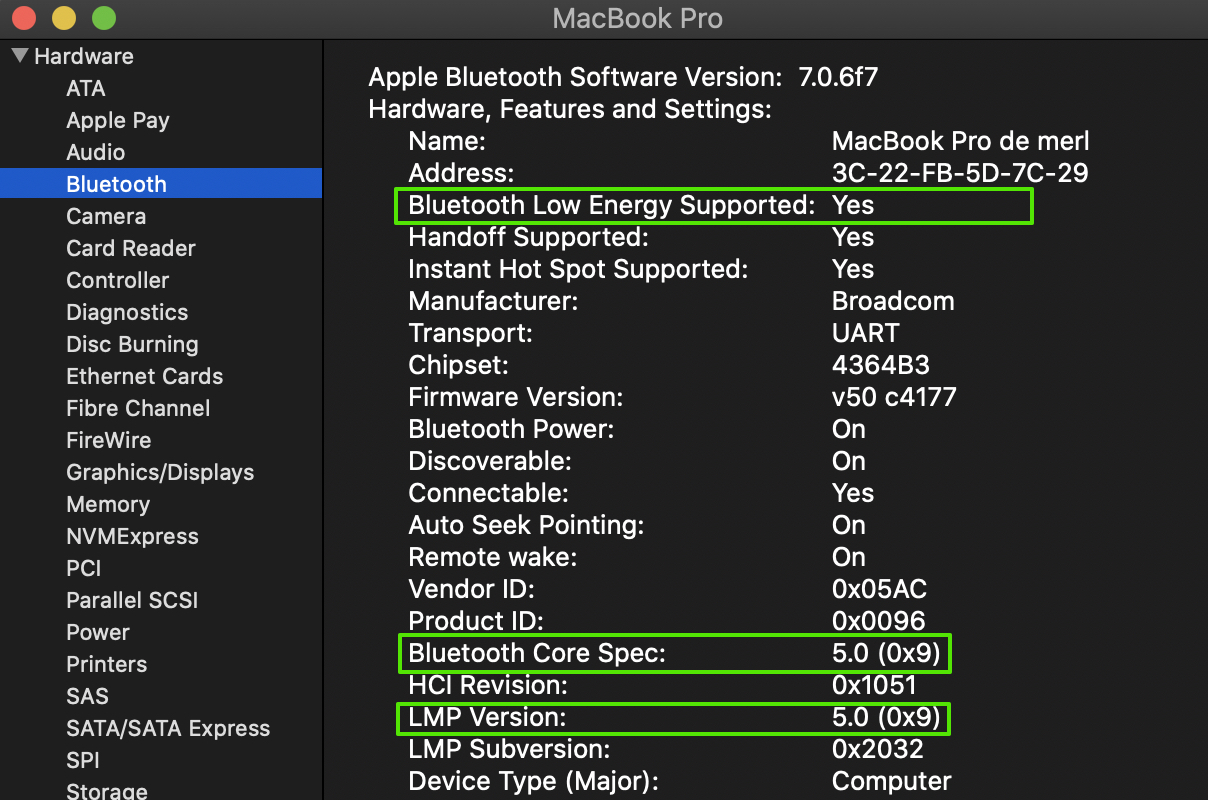The width and height of the screenshot is (1208, 800).
Task: Open Disc Burning category
Action: pos(132,344)
